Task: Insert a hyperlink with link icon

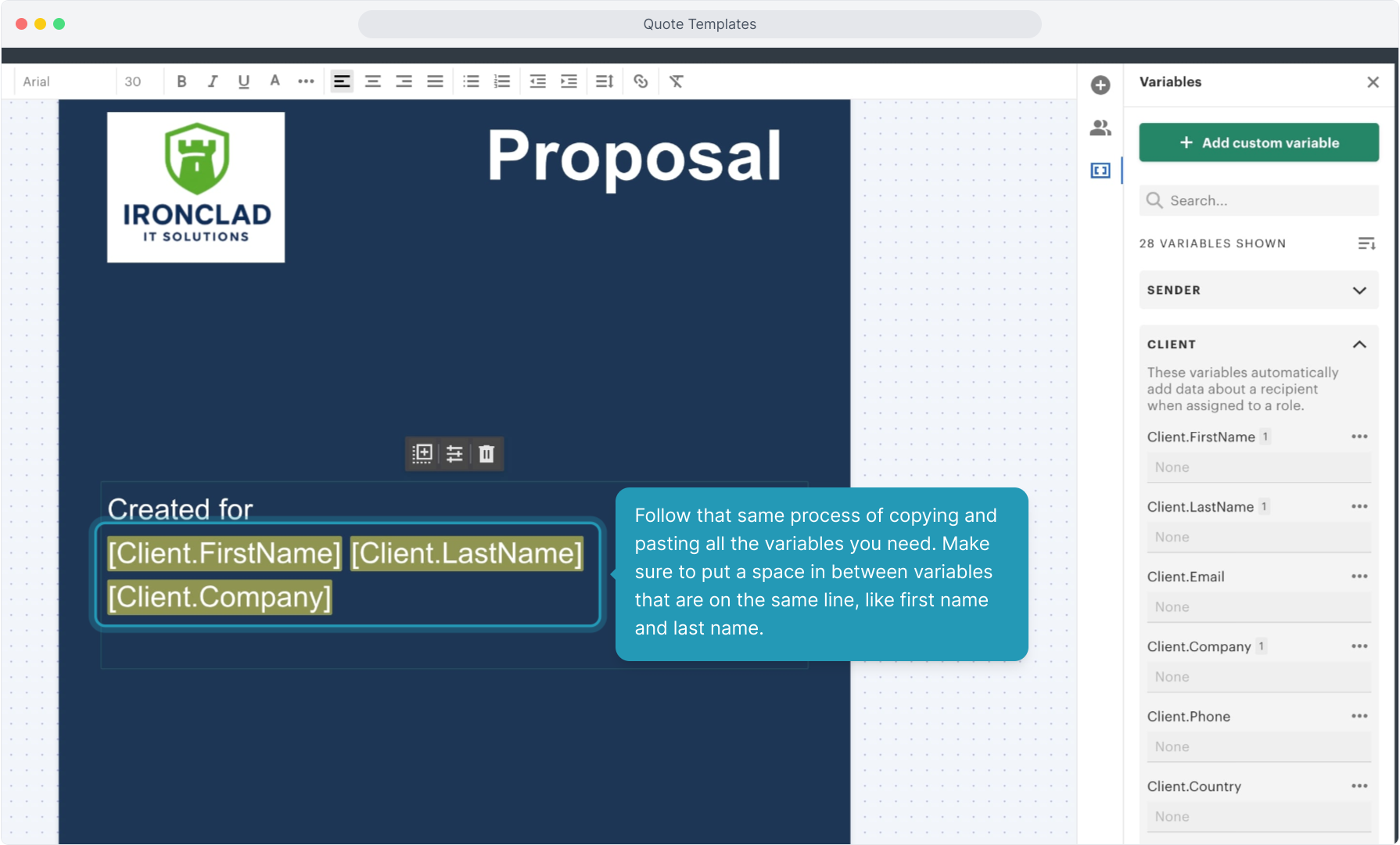Action: click(641, 81)
